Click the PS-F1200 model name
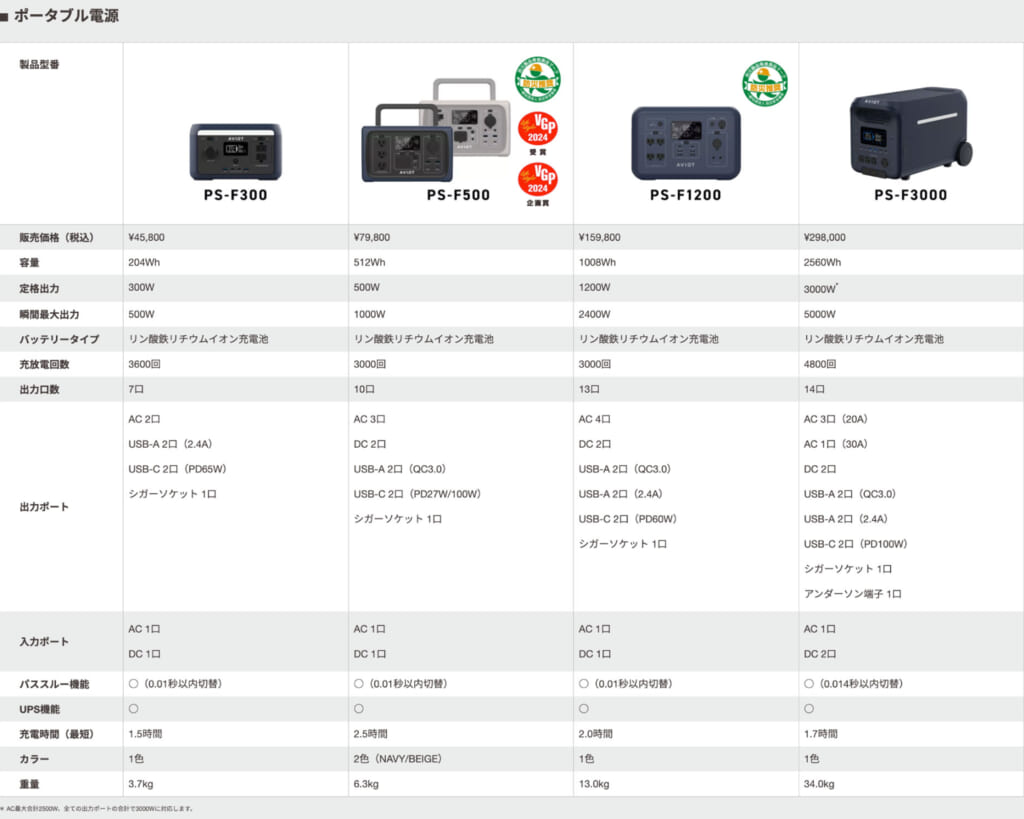1024x819 pixels. [x=686, y=195]
